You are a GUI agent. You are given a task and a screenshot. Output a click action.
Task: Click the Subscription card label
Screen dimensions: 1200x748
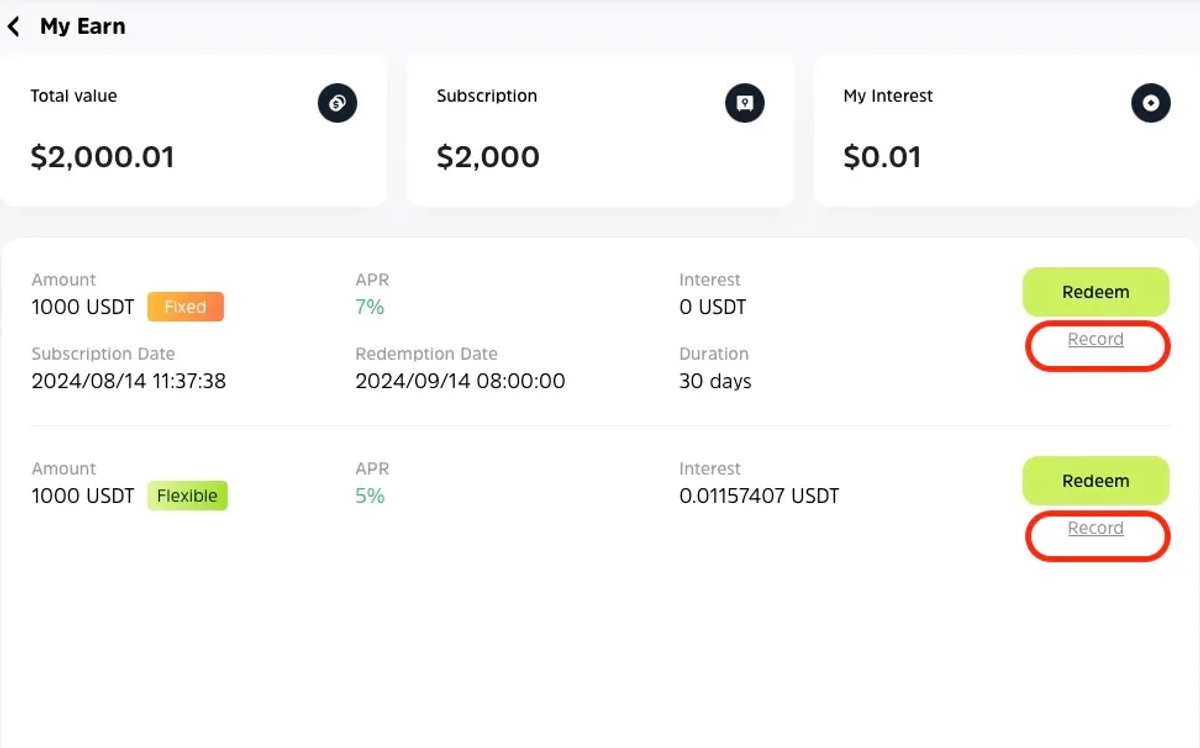coord(487,96)
